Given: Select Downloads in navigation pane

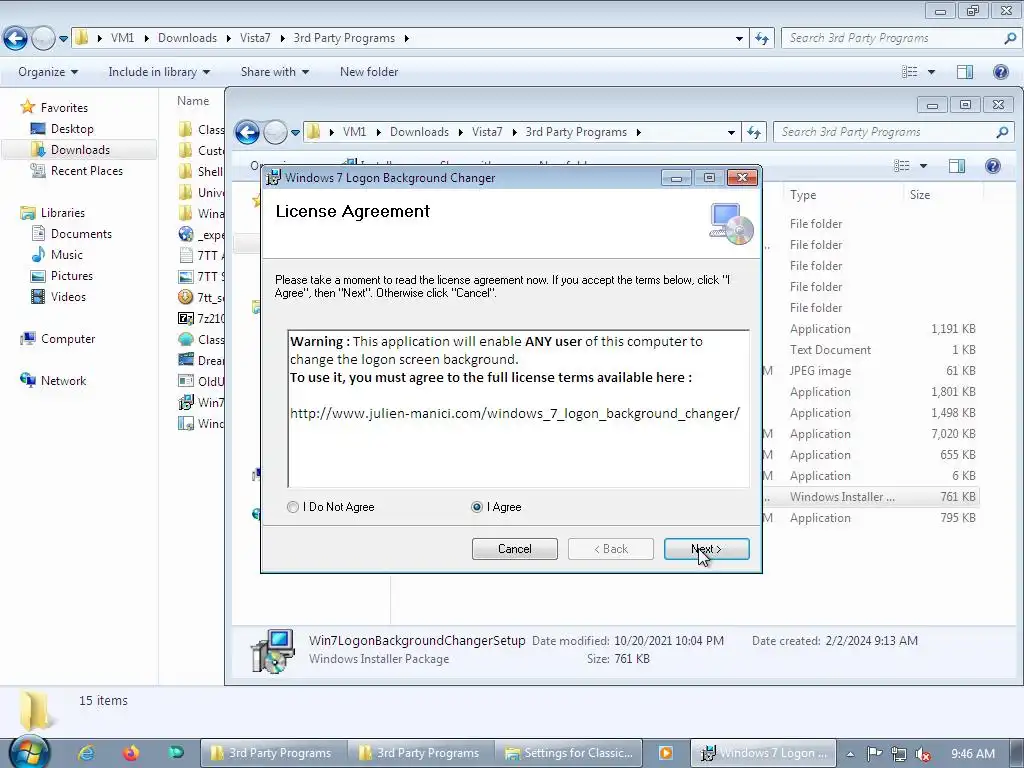Looking at the screenshot, I should 80,150.
